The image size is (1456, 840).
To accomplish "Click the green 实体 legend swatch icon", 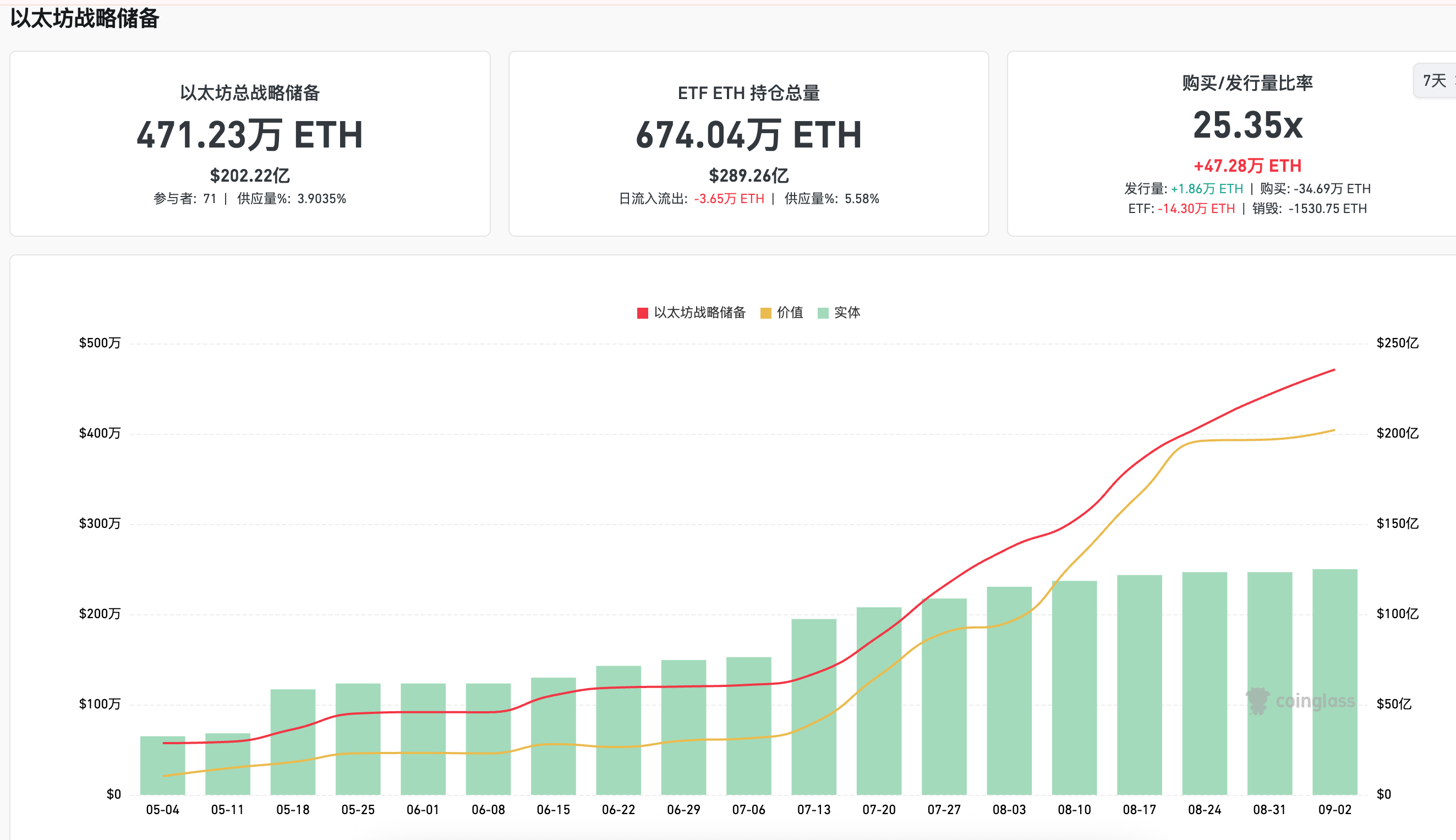I will (823, 313).
